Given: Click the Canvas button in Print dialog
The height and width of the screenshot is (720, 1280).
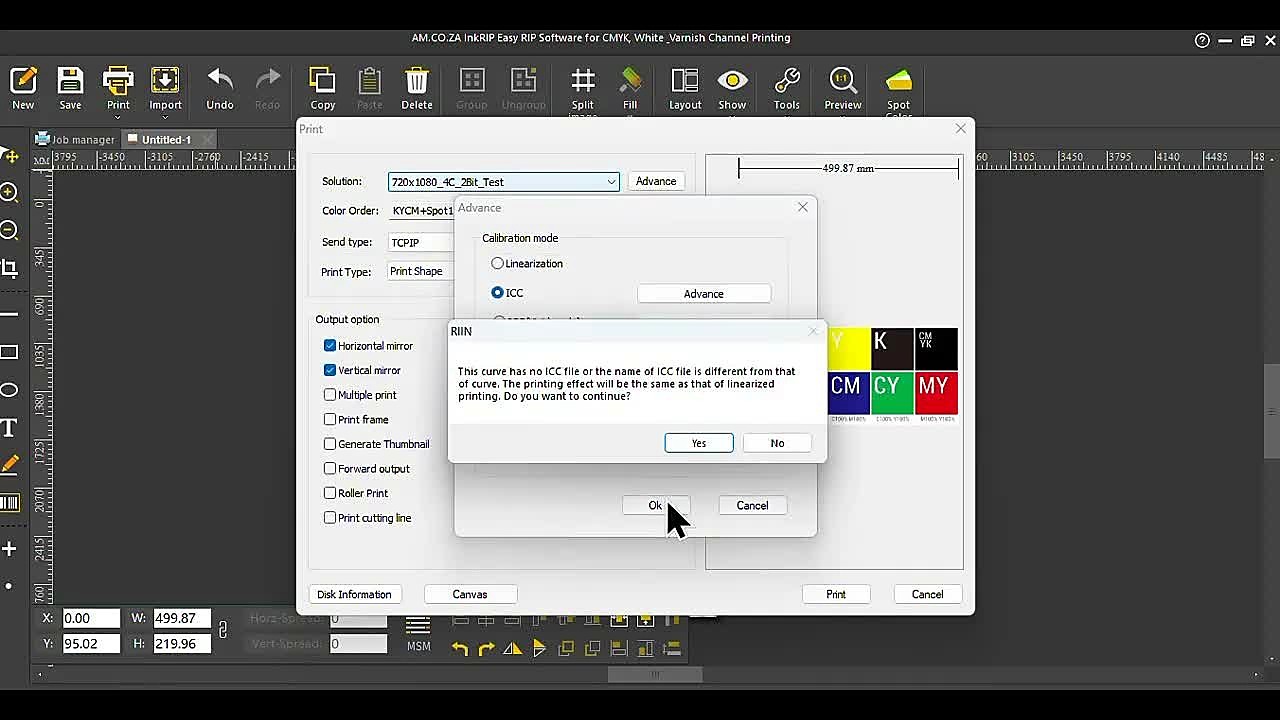Looking at the screenshot, I should [470, 594].
